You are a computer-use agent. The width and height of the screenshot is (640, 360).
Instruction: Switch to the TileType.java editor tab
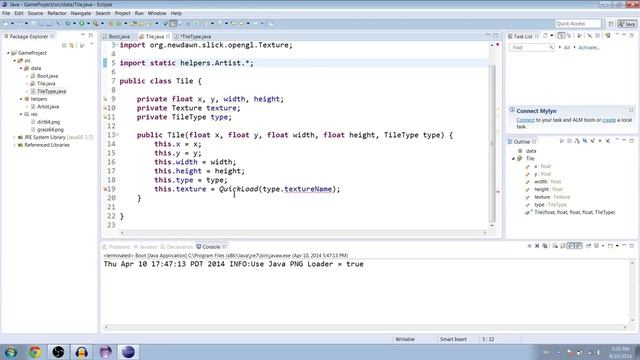pyautogui.click(x=193, y=36)
